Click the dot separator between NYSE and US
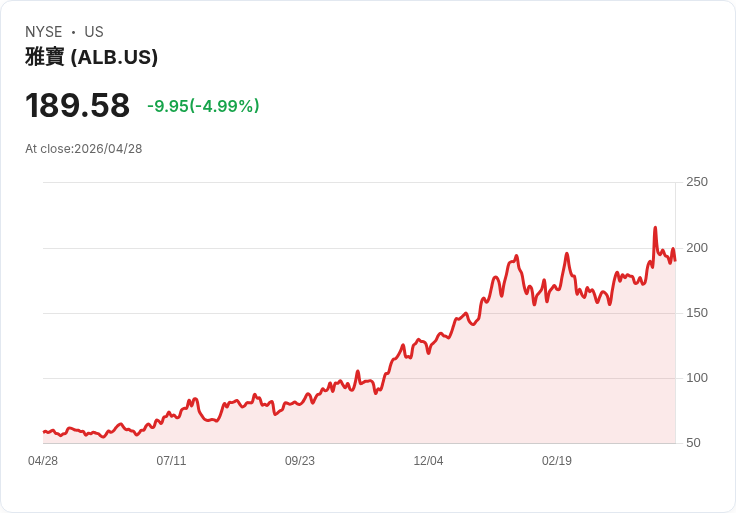This screenshot has width=736, height=513. point(73,32)
